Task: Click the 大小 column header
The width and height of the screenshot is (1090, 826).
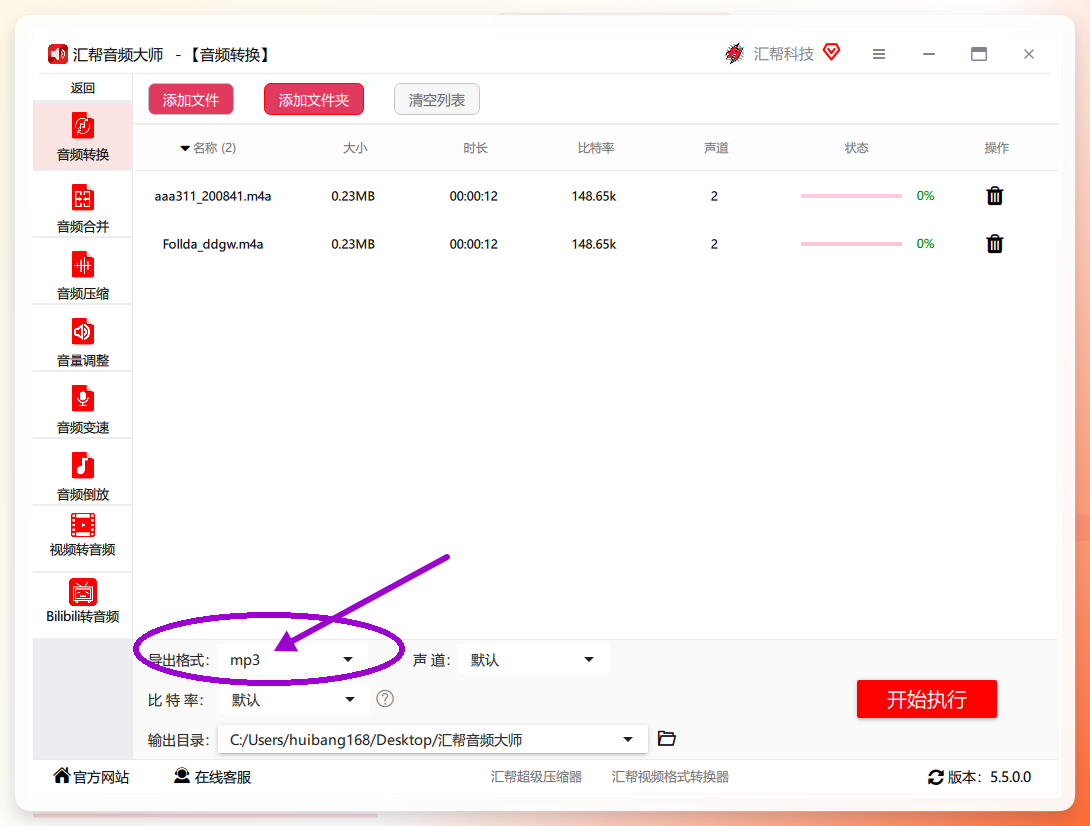Action: [x=355, y=148]
